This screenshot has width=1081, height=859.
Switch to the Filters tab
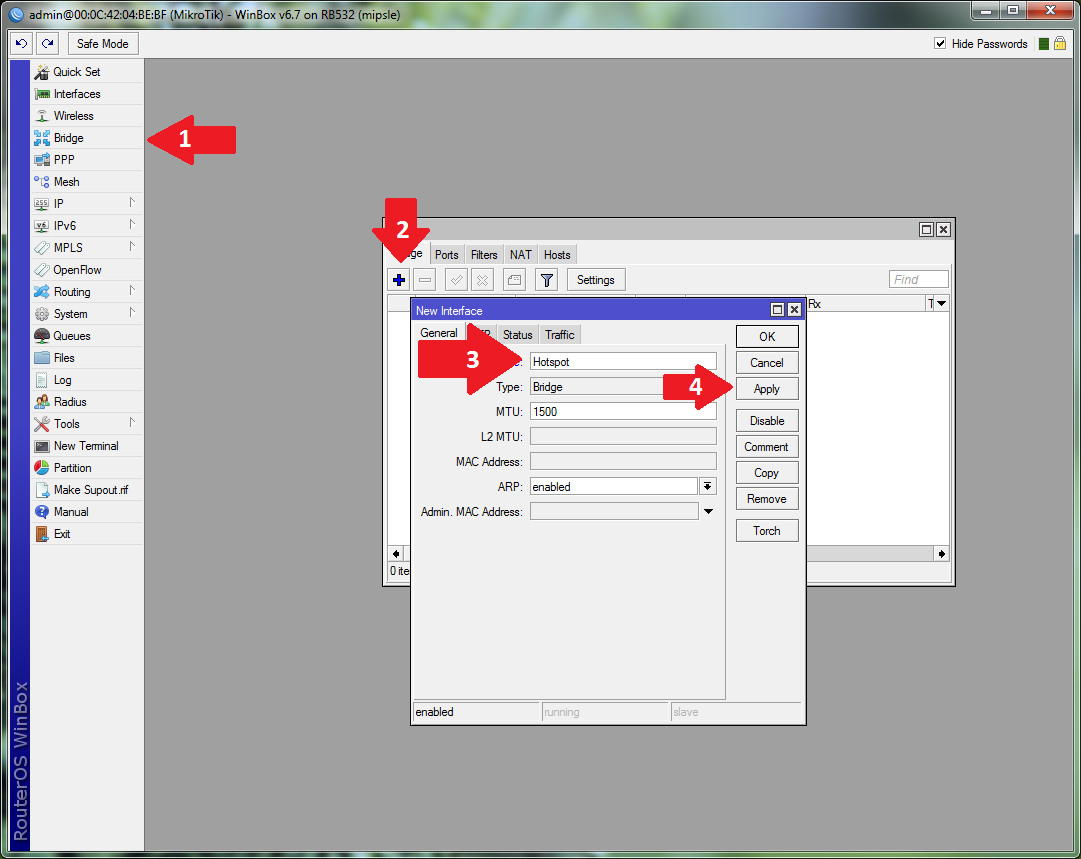coord(484,255)
